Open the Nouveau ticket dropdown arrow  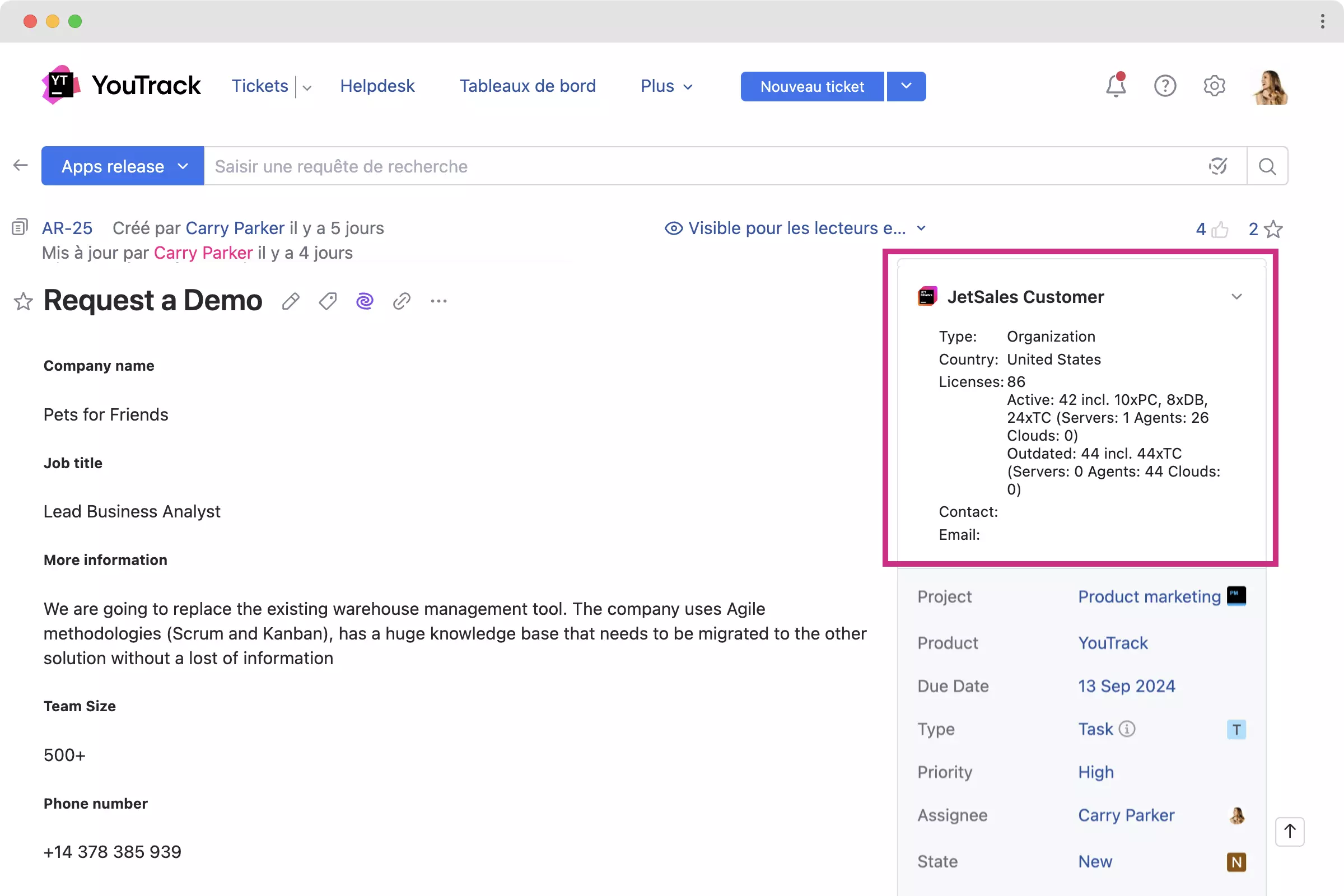(906, 86)
